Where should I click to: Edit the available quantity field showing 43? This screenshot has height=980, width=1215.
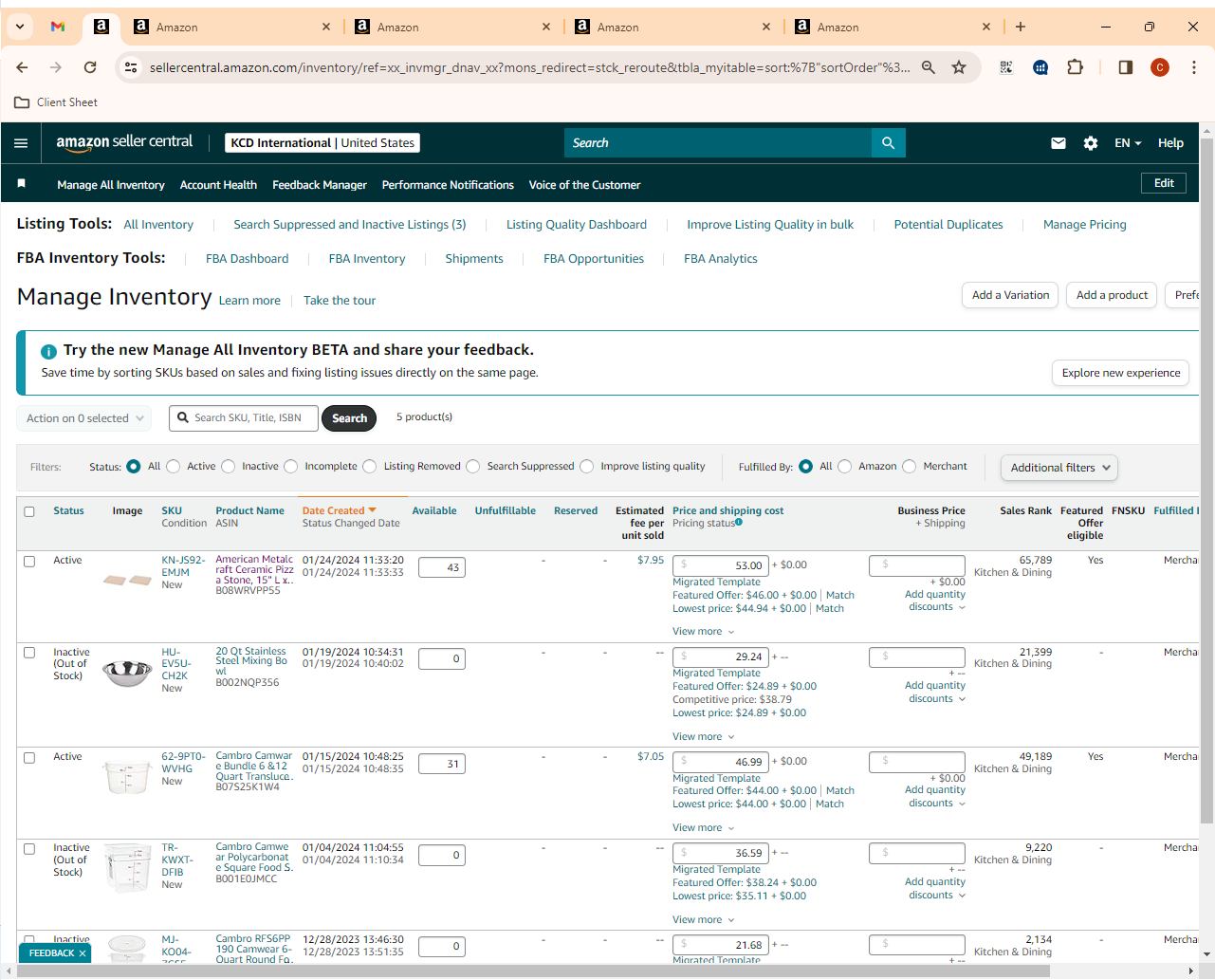442,567
